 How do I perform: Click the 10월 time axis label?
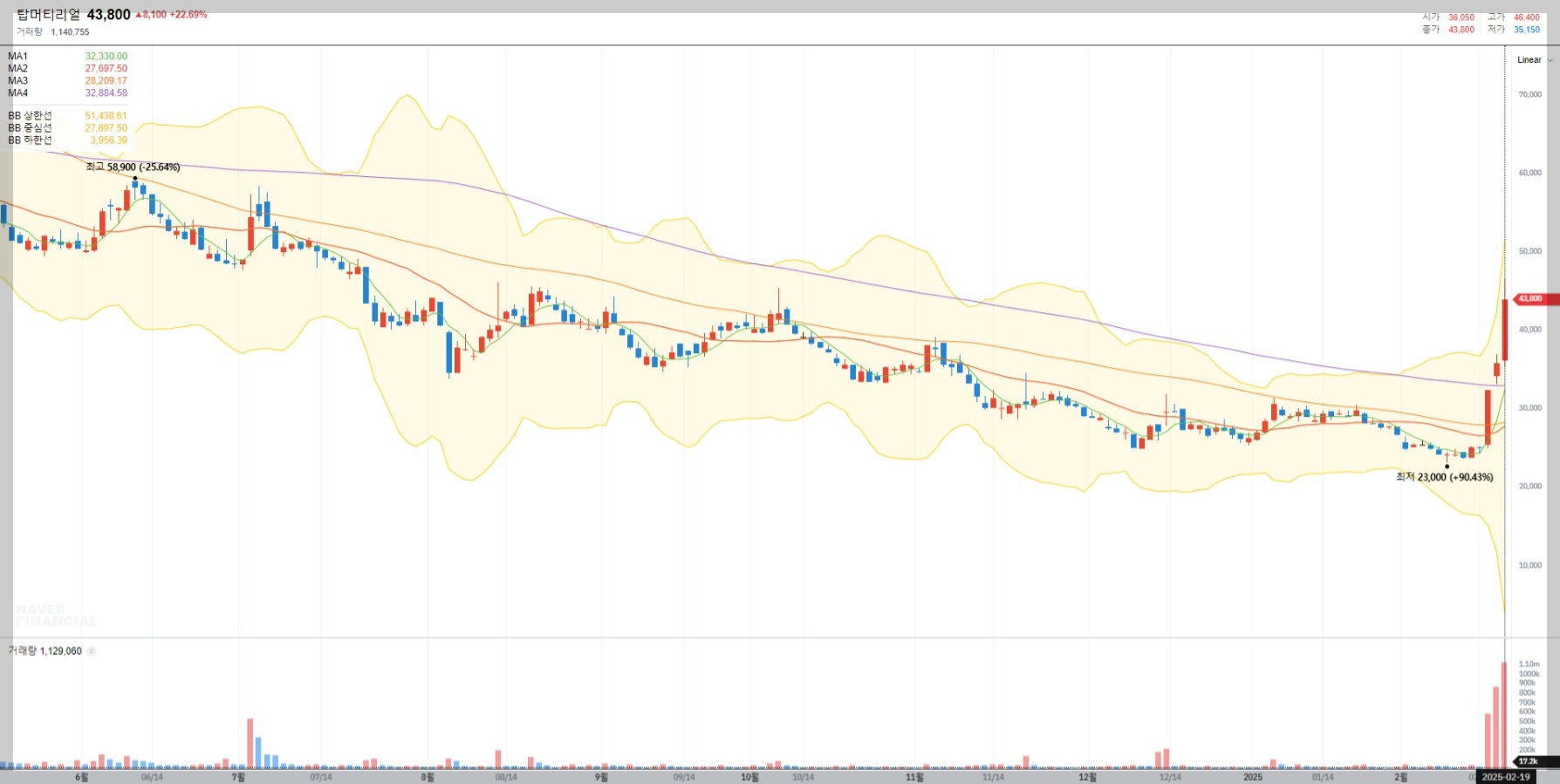pyautogui.click(x=749, y=777)
